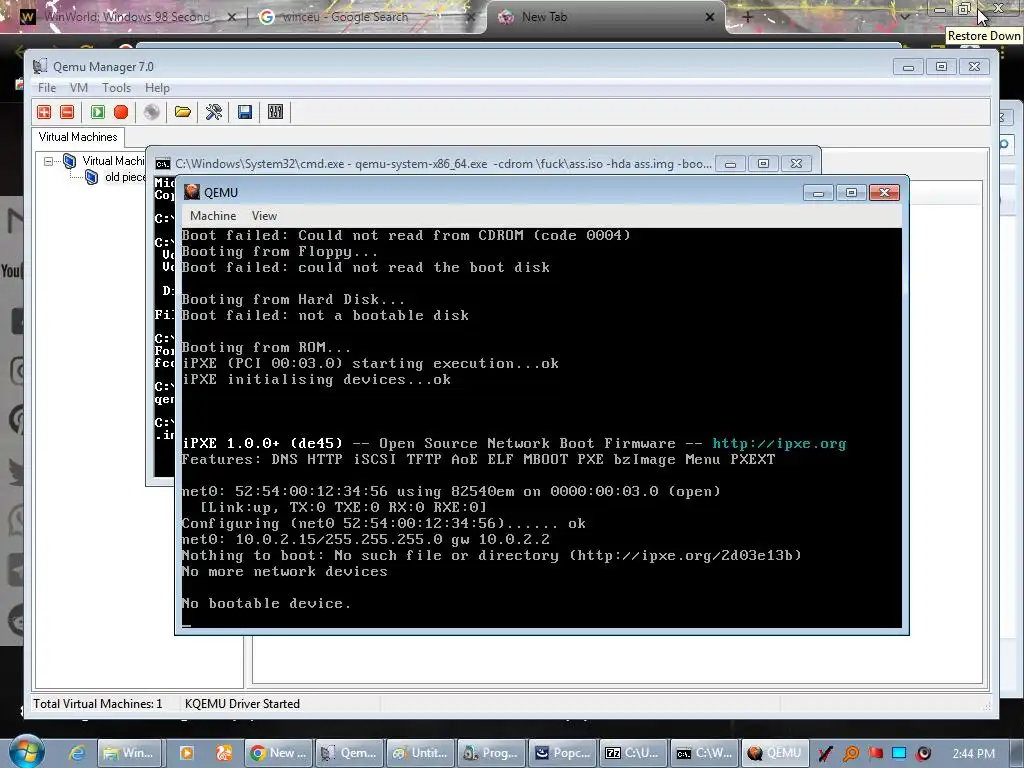This screenshot has width=1024, height=768.
Task: Select the Virtual Machines tab
Action: pyautogui.click(x=78, y=137)
